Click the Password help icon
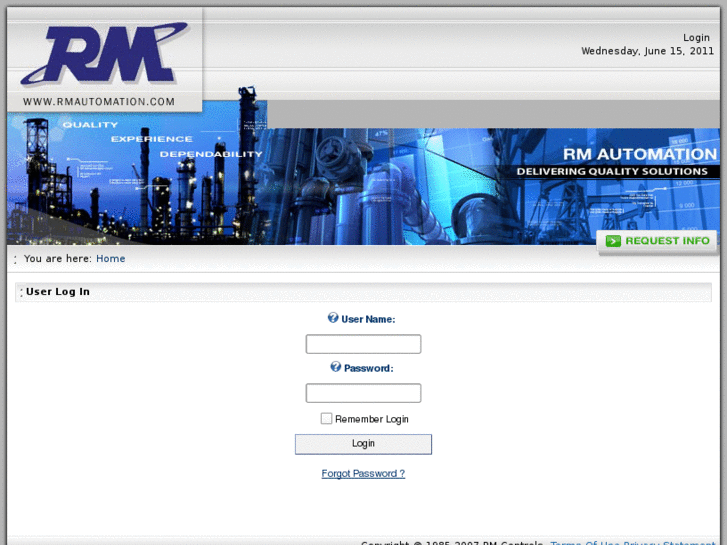This screenshot has height=545, width=727. [336, 367]
